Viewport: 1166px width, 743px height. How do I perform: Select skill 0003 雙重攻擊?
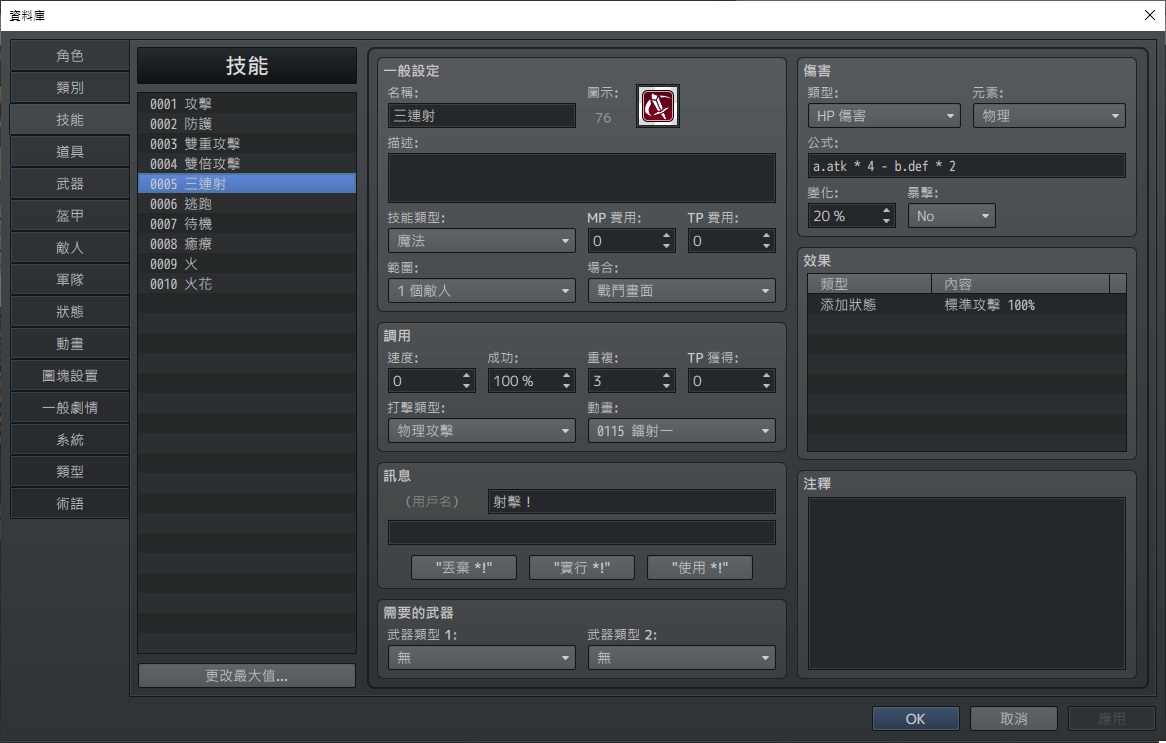point(247,144)
